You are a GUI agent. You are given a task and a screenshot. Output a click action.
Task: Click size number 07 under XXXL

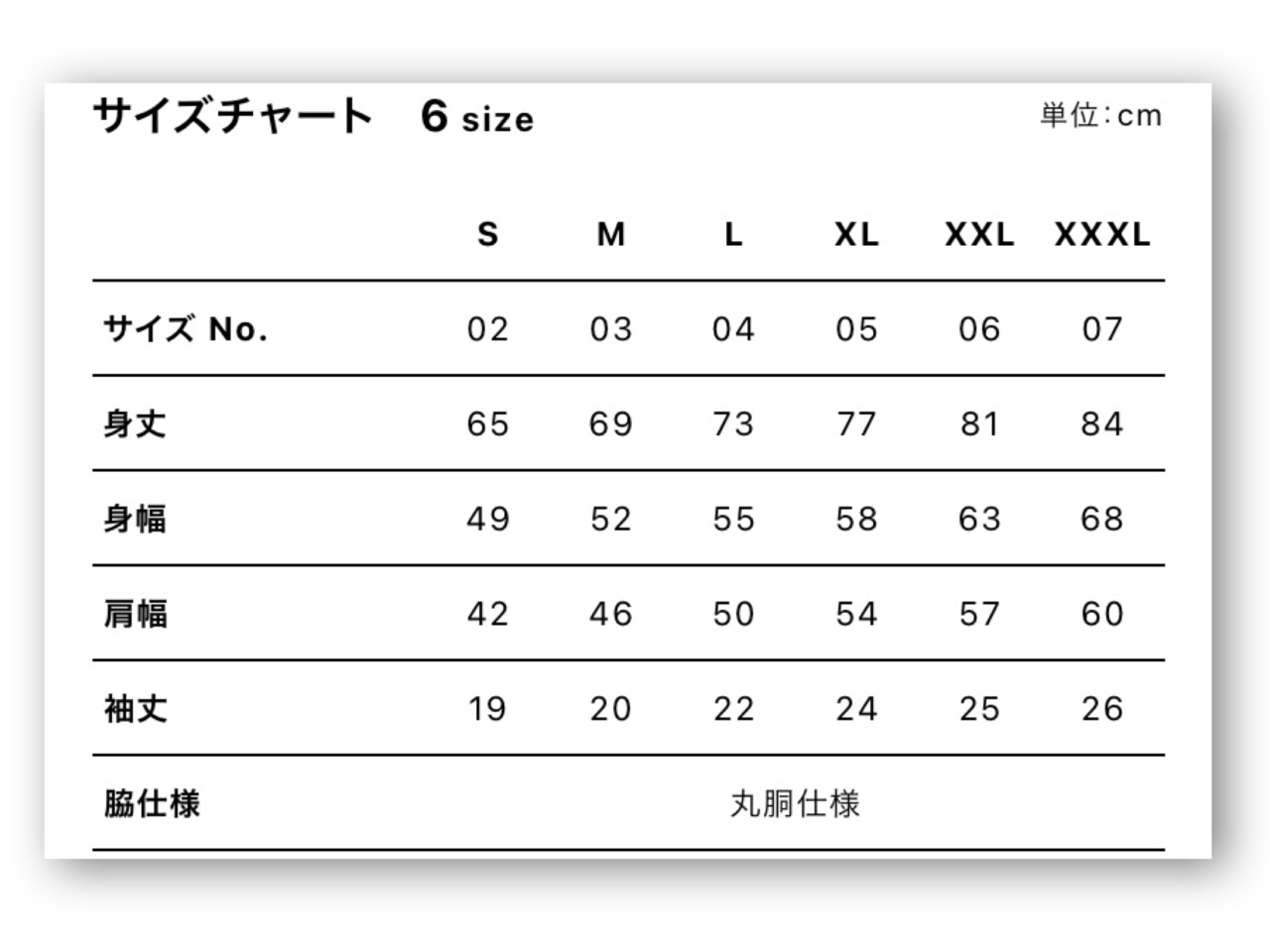(x=1102, y=329)
